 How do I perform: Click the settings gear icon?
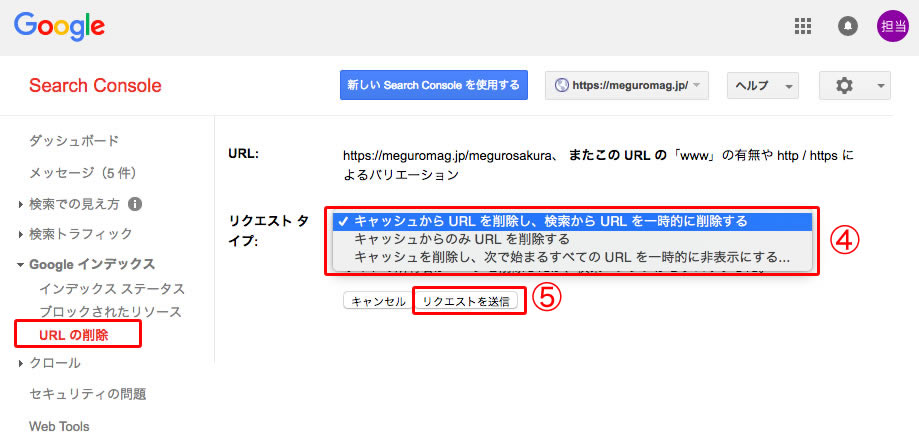tap(844, 86)
